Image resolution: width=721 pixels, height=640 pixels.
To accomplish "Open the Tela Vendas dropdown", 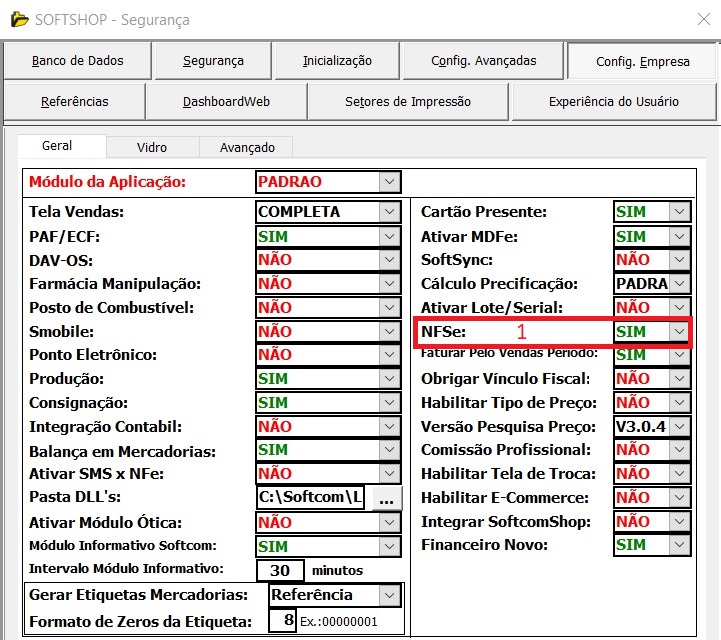I will [x=389, y=212].
